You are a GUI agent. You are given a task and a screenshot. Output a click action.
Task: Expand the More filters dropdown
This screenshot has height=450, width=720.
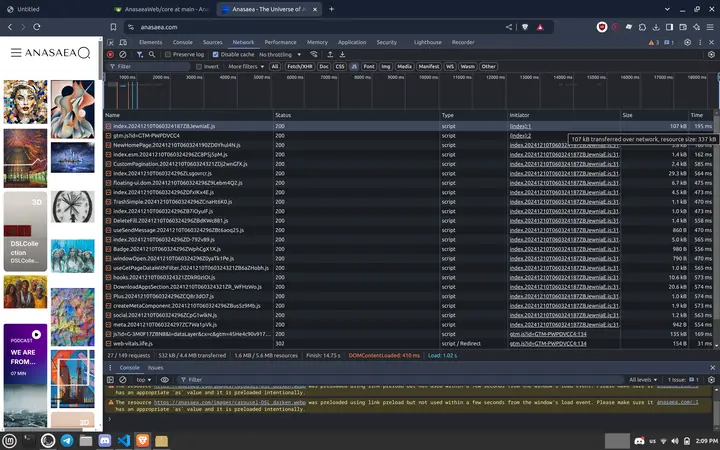coord(245,66)
